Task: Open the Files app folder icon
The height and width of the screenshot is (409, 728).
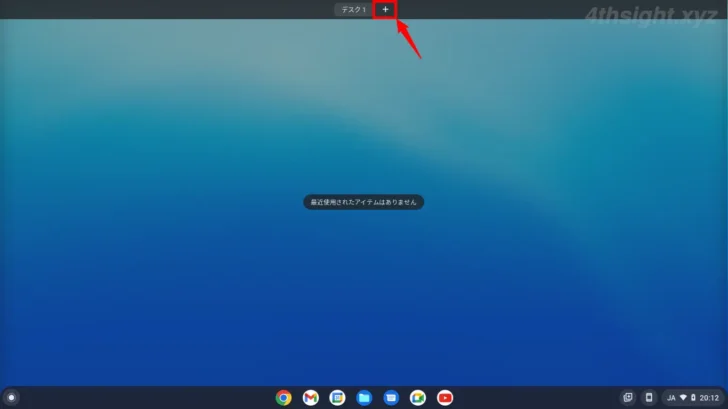Action: [x=364, y=398]
